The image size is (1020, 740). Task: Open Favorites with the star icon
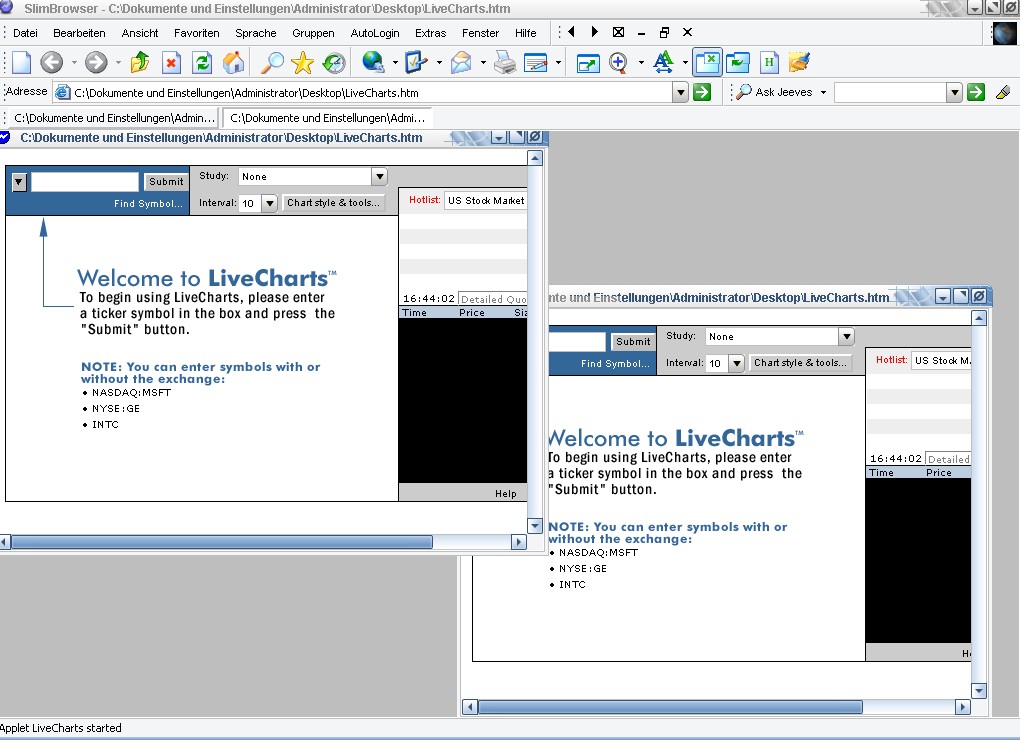pyautogui.click(x=302, y=62)
